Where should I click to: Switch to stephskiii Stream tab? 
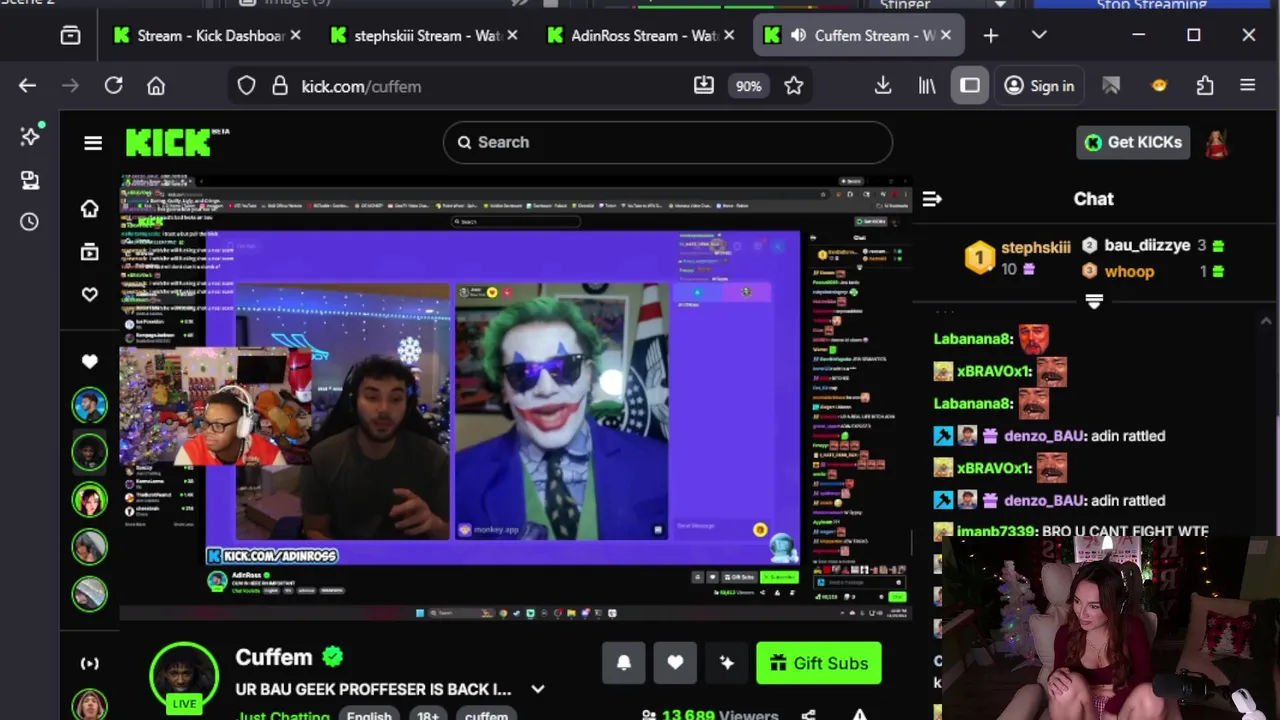(425, 35)
